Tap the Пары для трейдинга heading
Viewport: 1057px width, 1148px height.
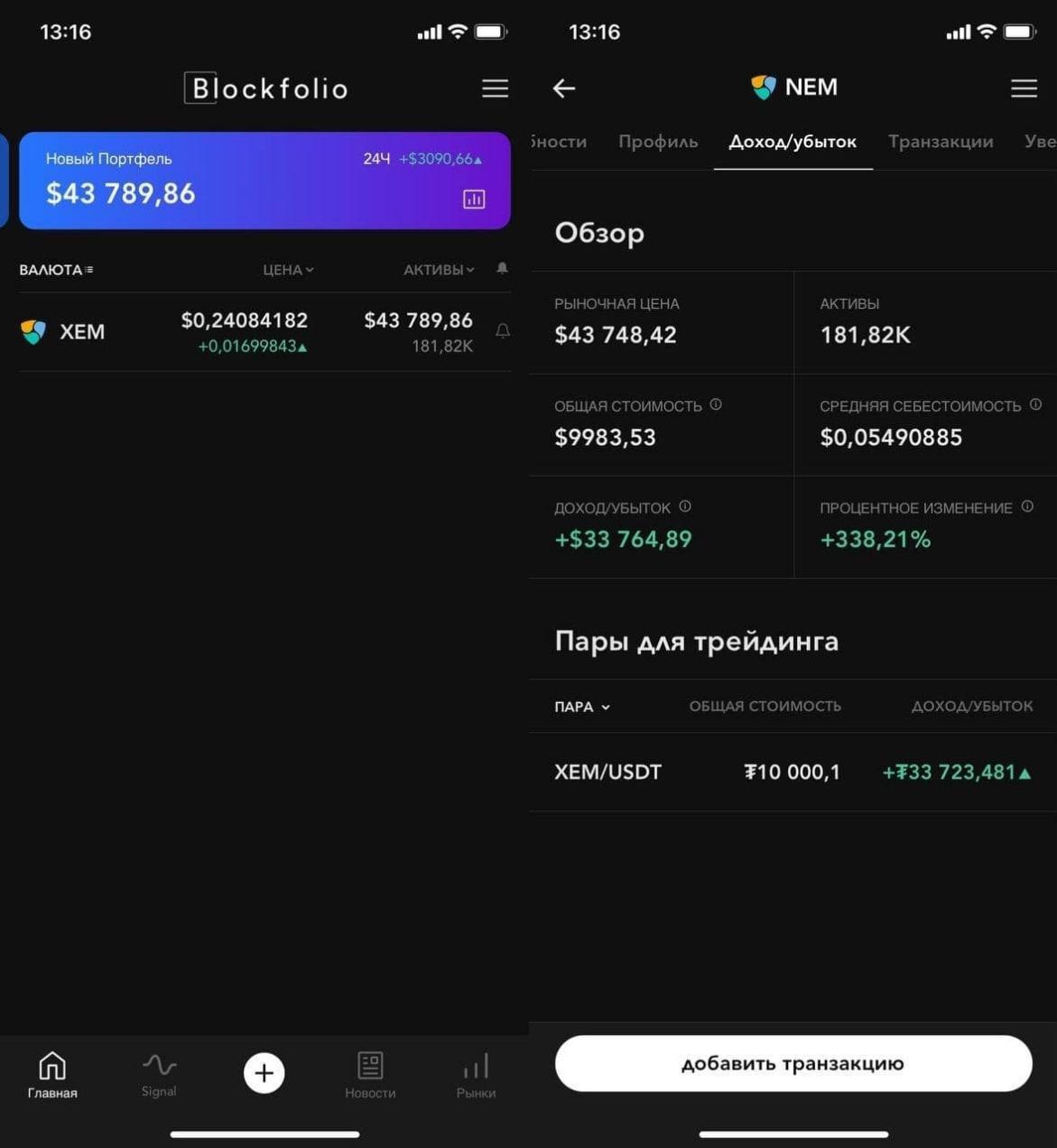pyautogui.click(x=697, y=642)
